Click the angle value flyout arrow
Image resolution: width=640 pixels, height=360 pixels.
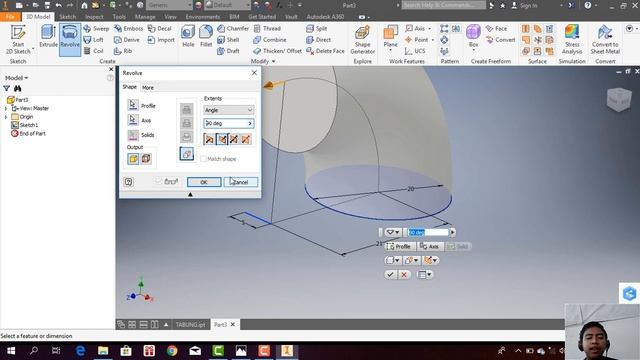(x=250, y=123)
